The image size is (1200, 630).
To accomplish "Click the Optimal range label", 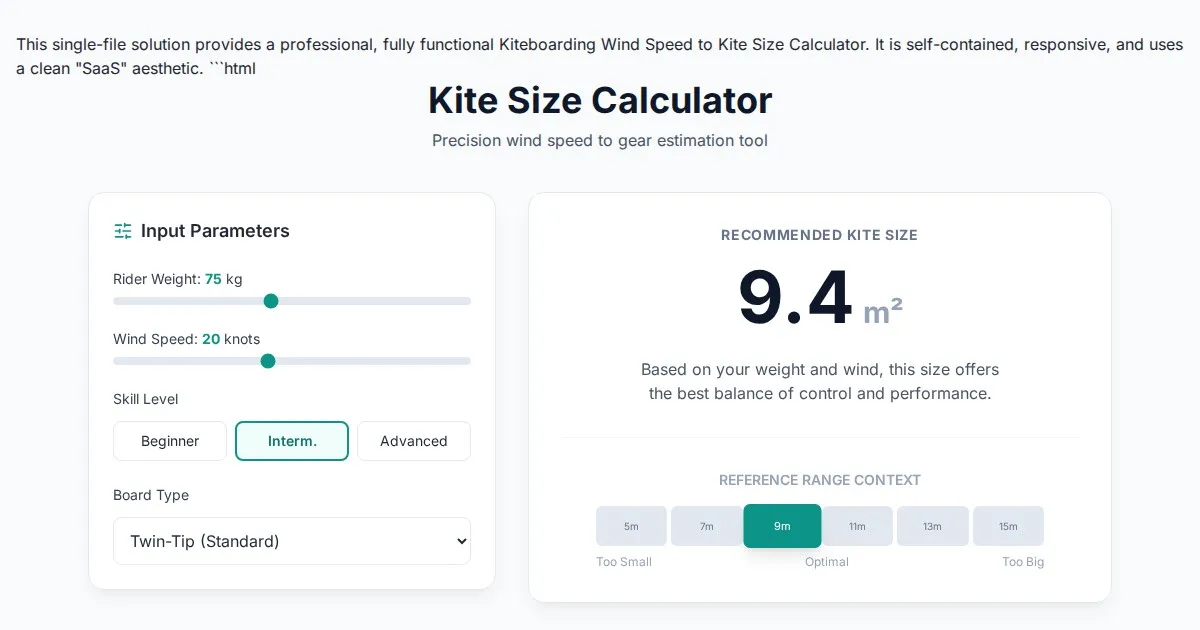I will [827, 562].
